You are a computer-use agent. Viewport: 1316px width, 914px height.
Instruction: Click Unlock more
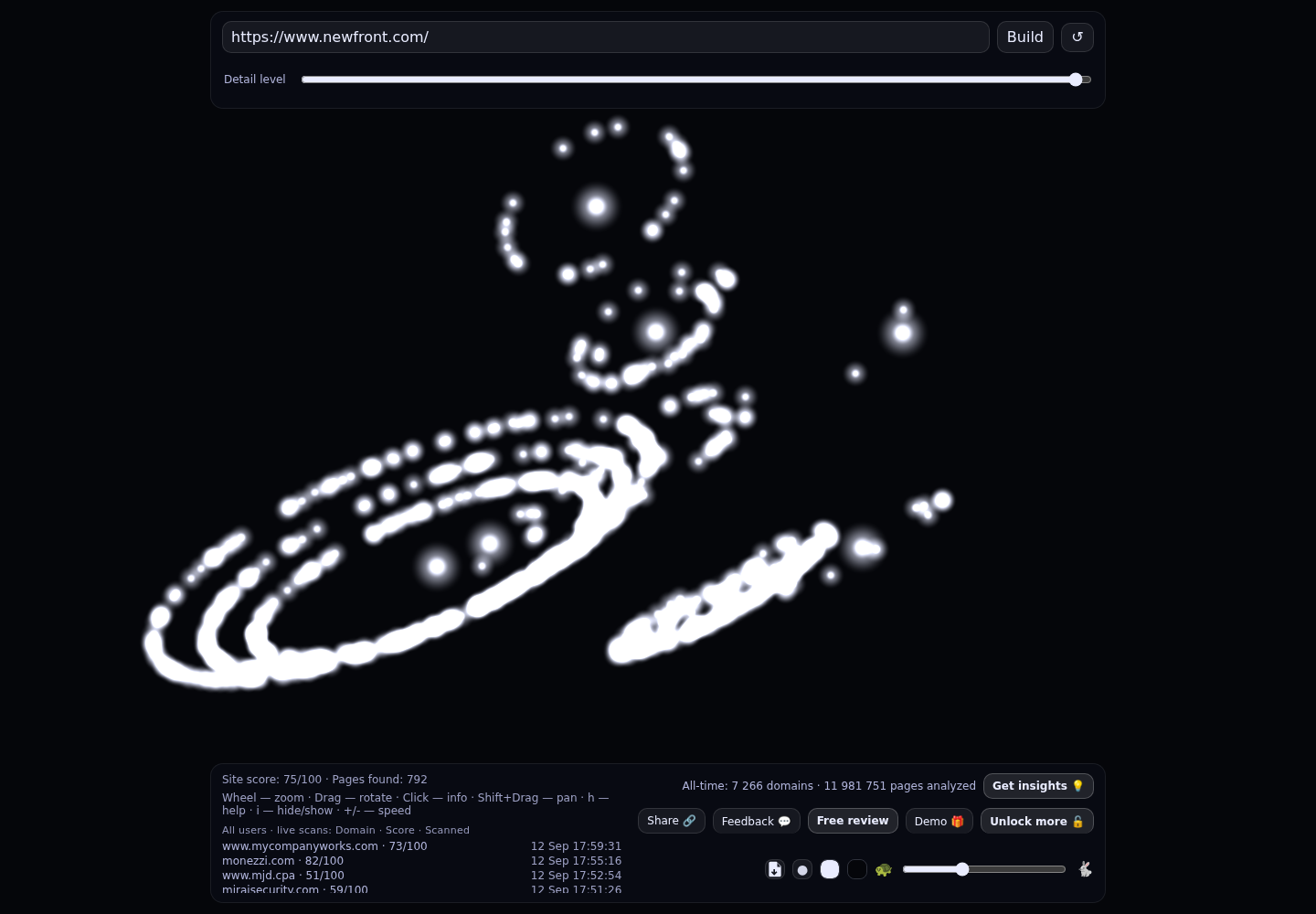tap(1037, 821)
